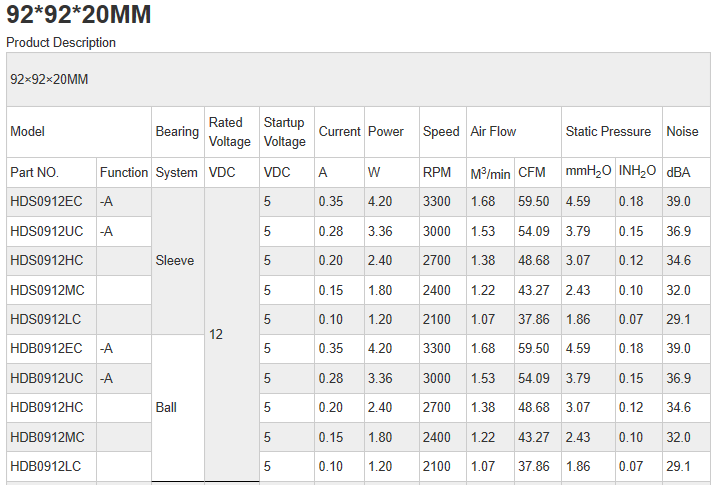Image resolution: width=714 pixels, height=485 pixels.
Task: Select the CFM unit subheader
Action: 532,172
